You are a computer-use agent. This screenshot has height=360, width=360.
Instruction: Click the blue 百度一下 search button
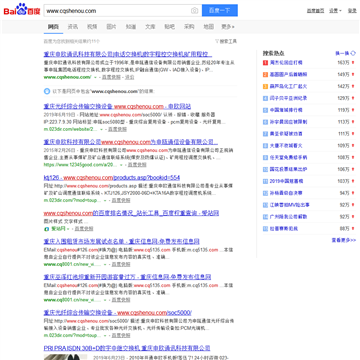[220, 10]
